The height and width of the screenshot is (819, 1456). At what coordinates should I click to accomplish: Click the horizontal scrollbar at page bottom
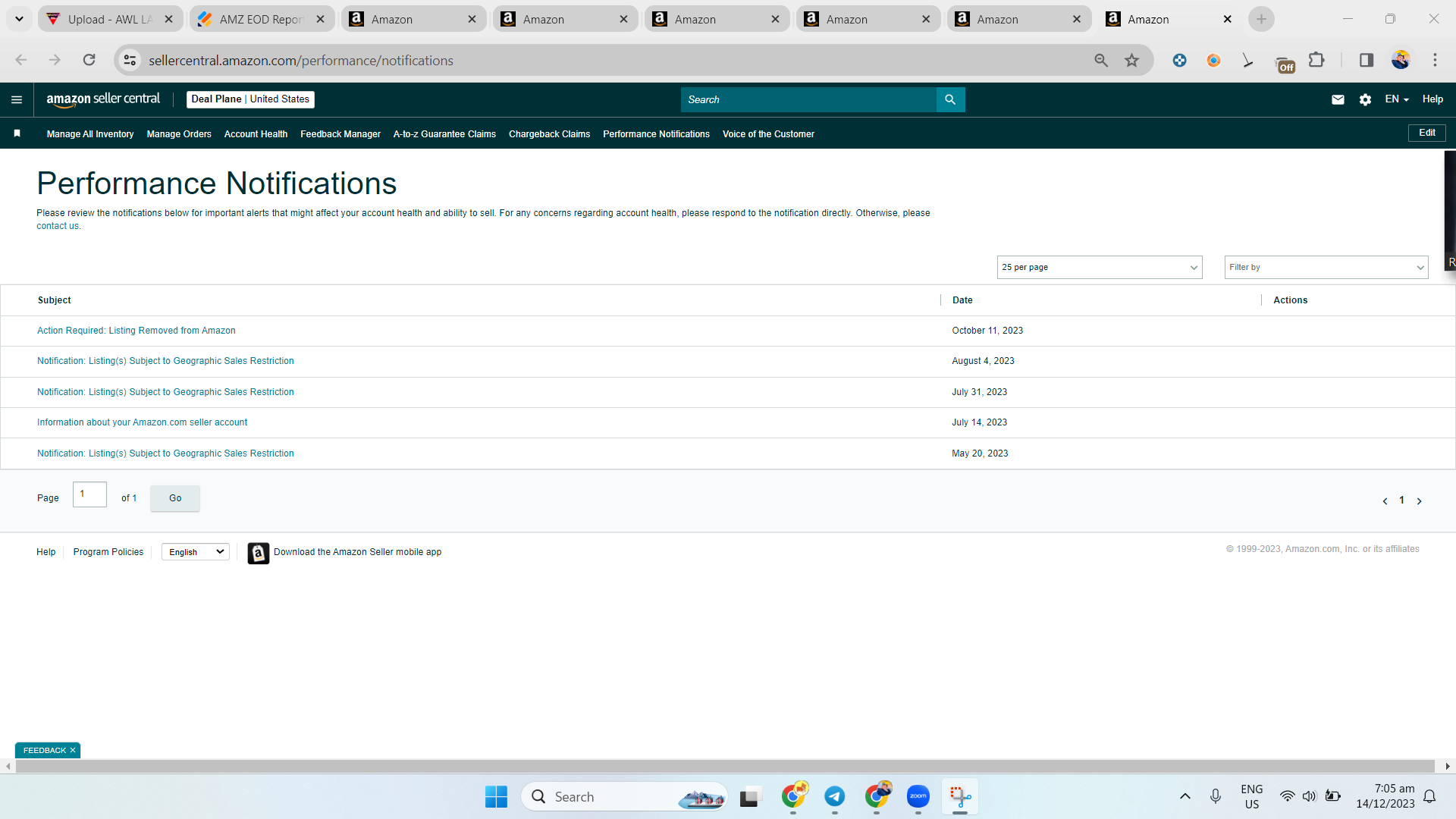[x=725, y=767]
